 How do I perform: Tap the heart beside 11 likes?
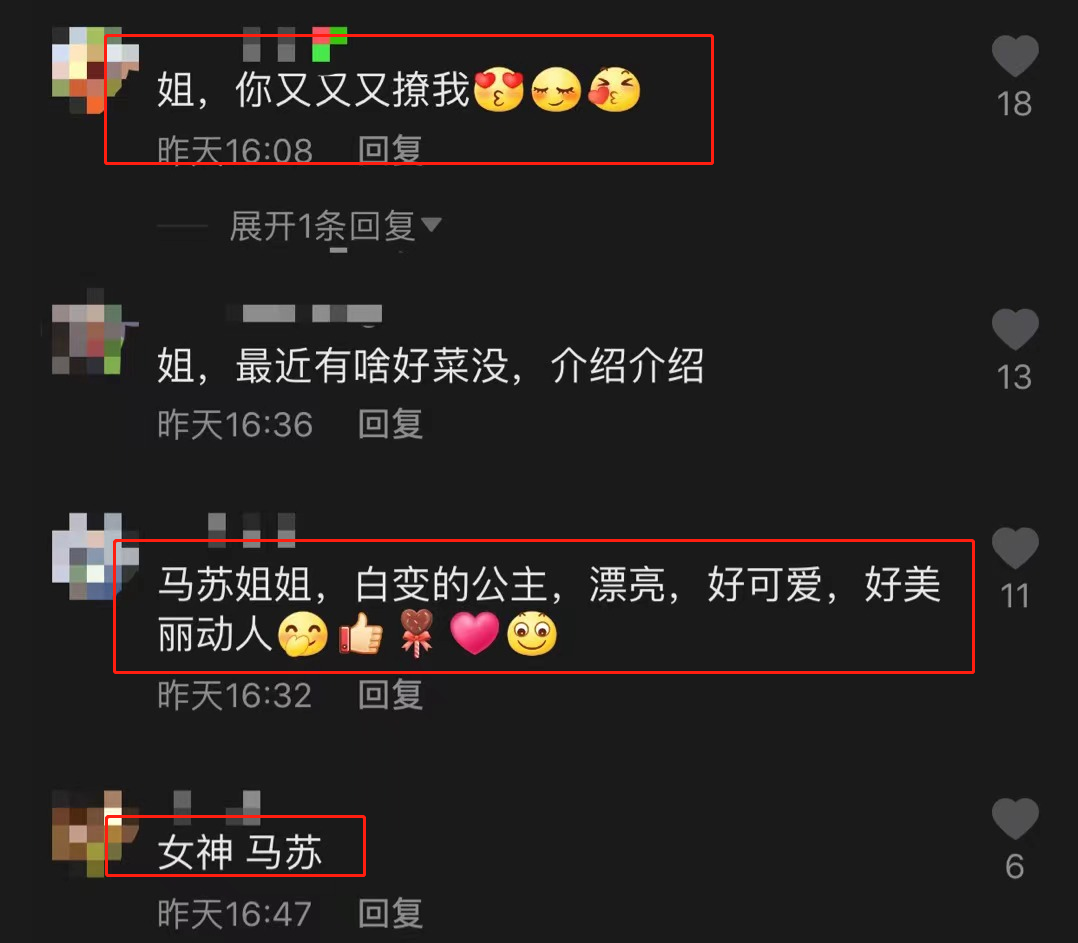[1015, 548]
